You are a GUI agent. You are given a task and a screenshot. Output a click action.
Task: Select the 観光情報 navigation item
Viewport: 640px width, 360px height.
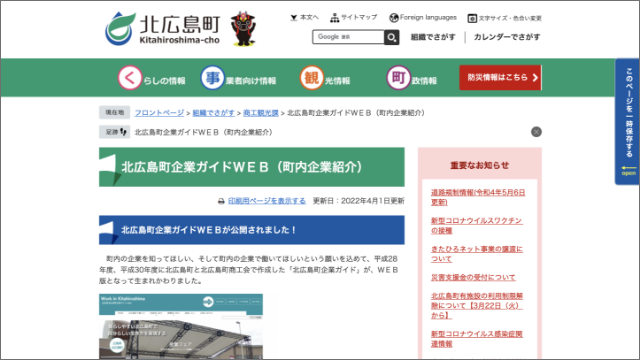tap(325, 78)
